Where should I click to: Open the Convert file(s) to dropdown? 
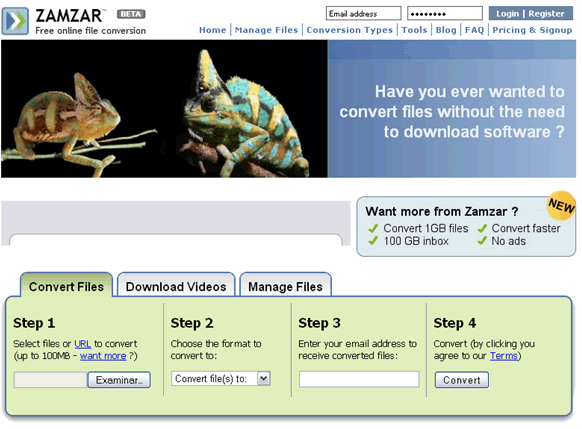pyautogui.click(x=221, y=379)
